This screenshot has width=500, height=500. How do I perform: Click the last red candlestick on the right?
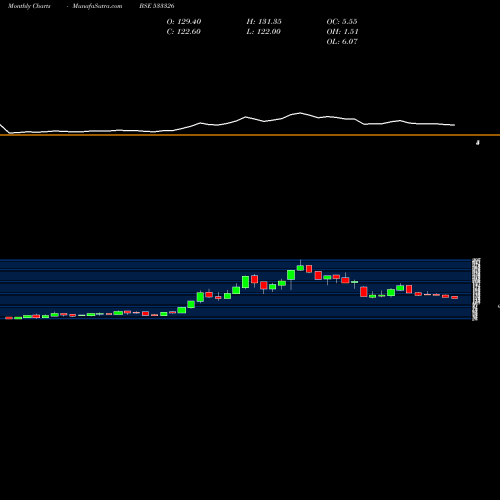pyautogui.click(x=455, y=297)
